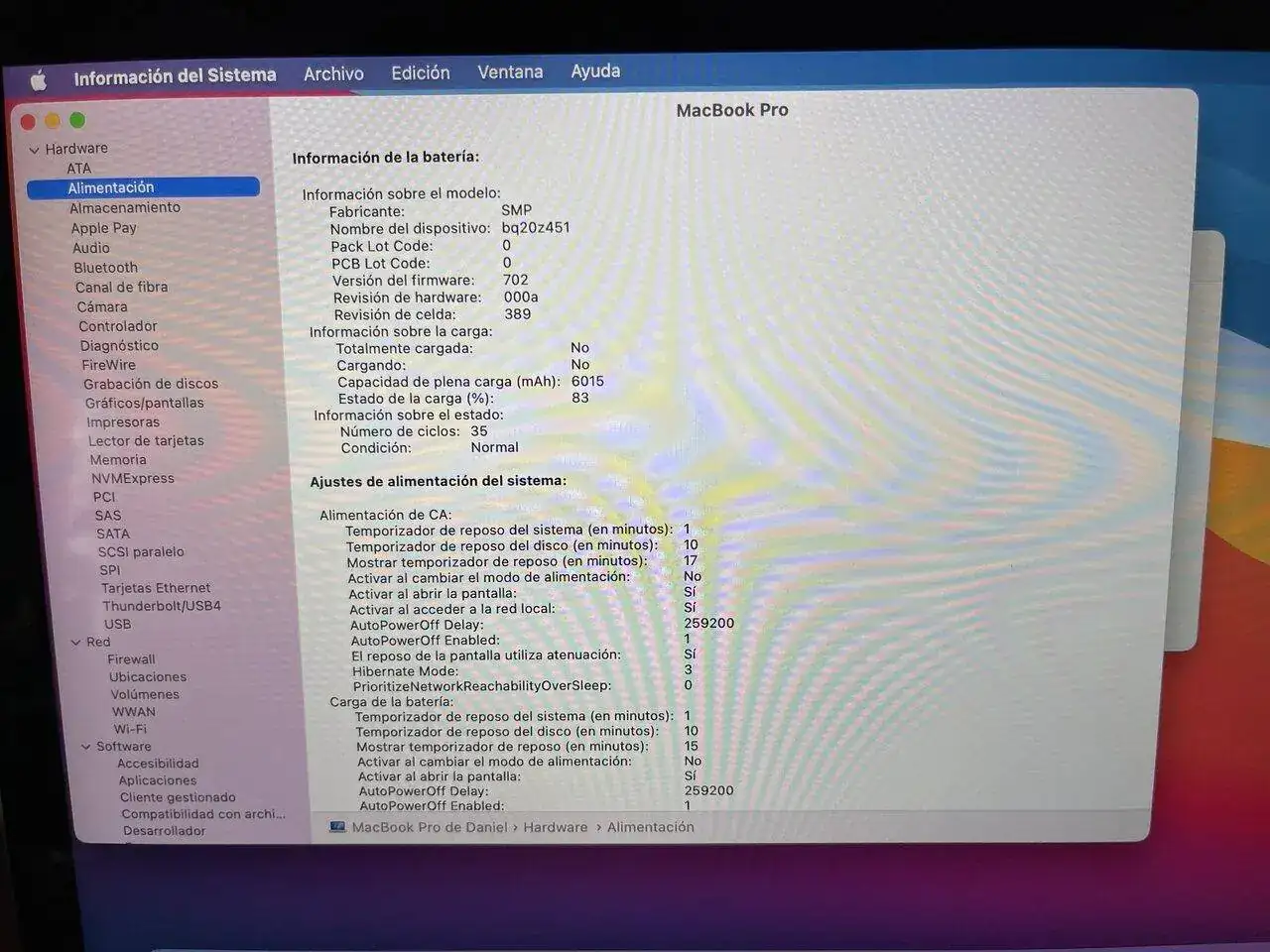Select Aplicaciones under Software
Screen dimensions: 1270x952
click(157, 780)
